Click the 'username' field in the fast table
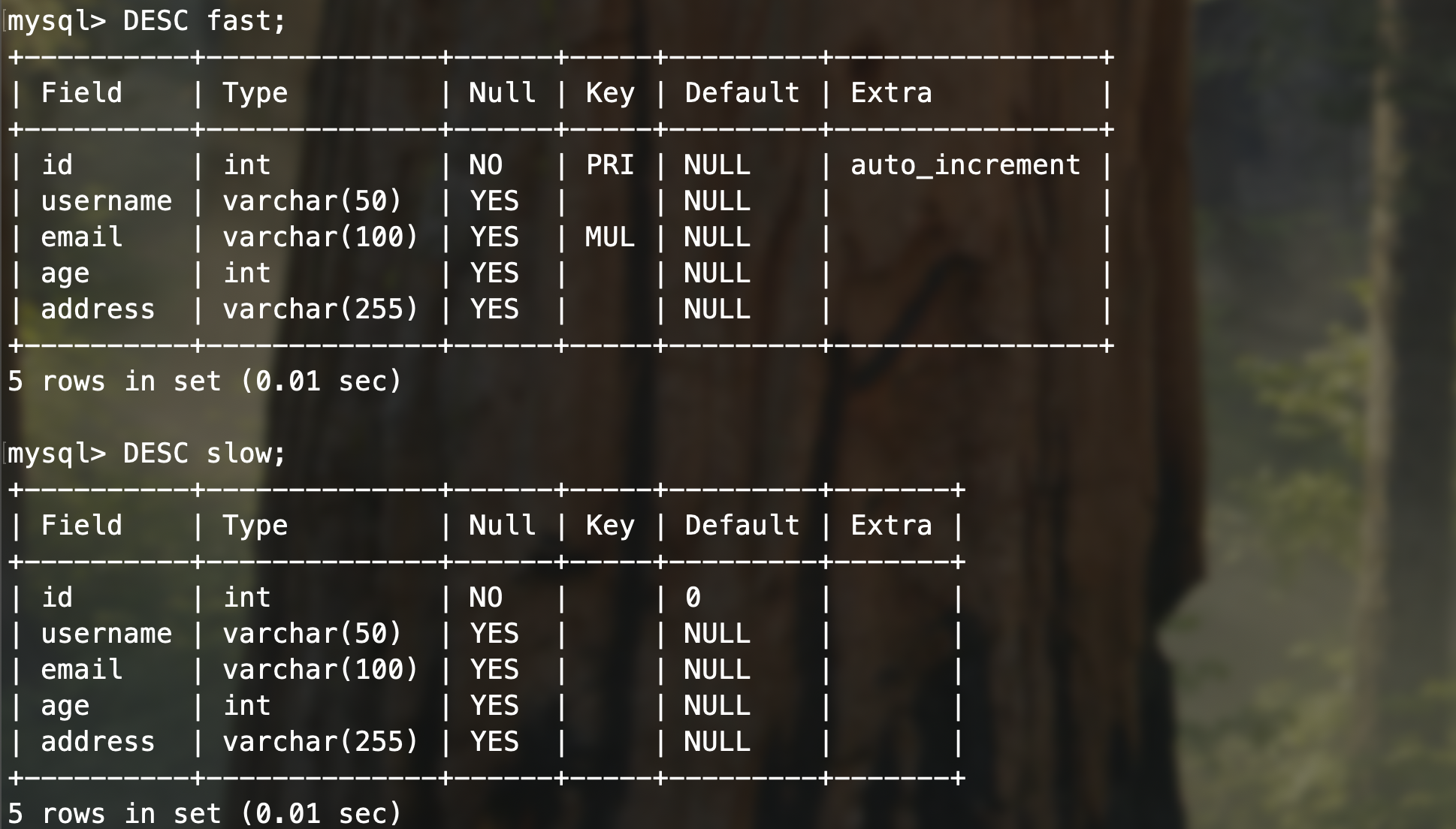 pos(106,201)
